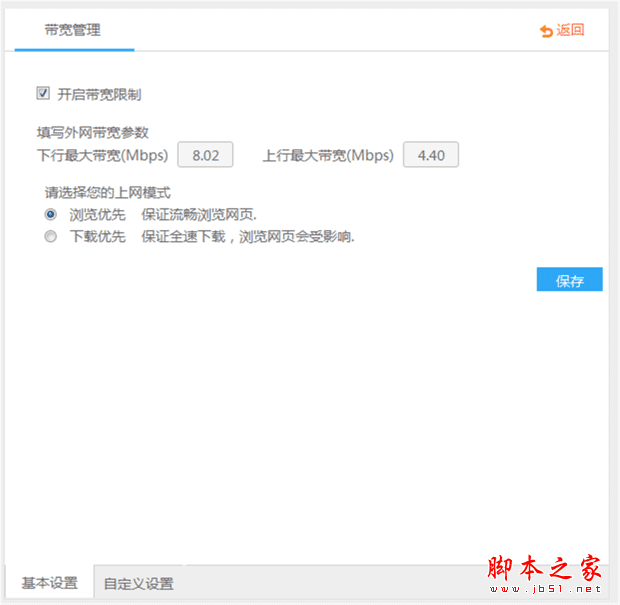620x605 pixels.
Task: Open the 带宽管理 tab
Action: (73, 30)
